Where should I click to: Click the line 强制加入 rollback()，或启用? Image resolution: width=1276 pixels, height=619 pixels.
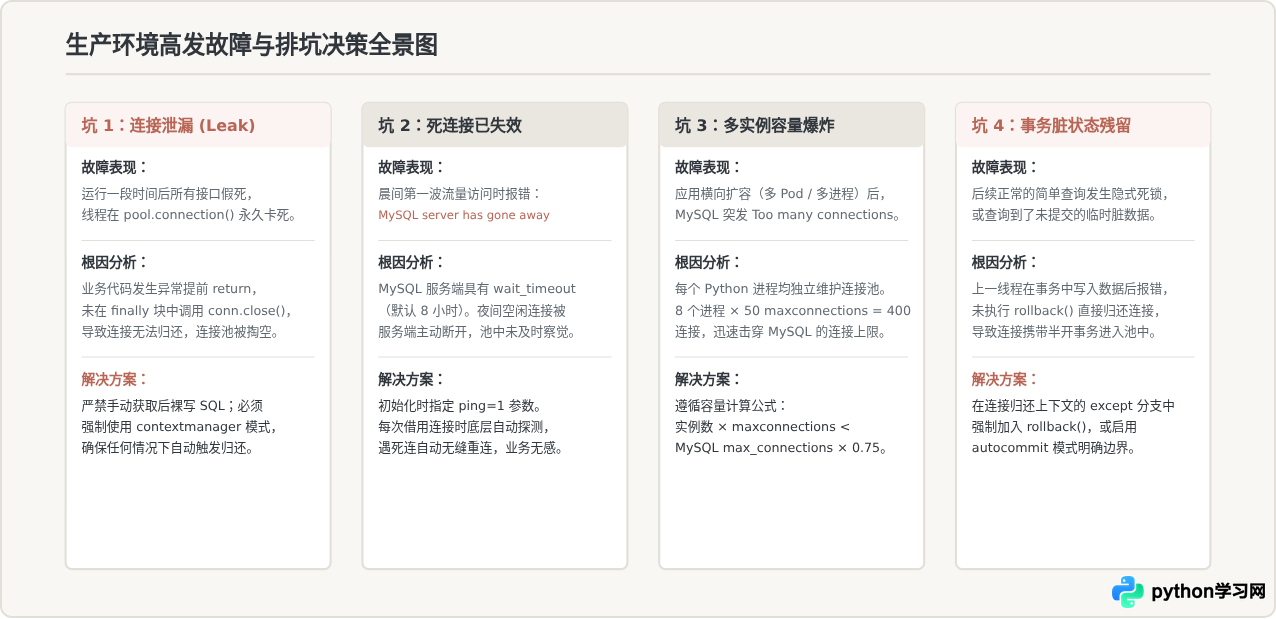1054,426
